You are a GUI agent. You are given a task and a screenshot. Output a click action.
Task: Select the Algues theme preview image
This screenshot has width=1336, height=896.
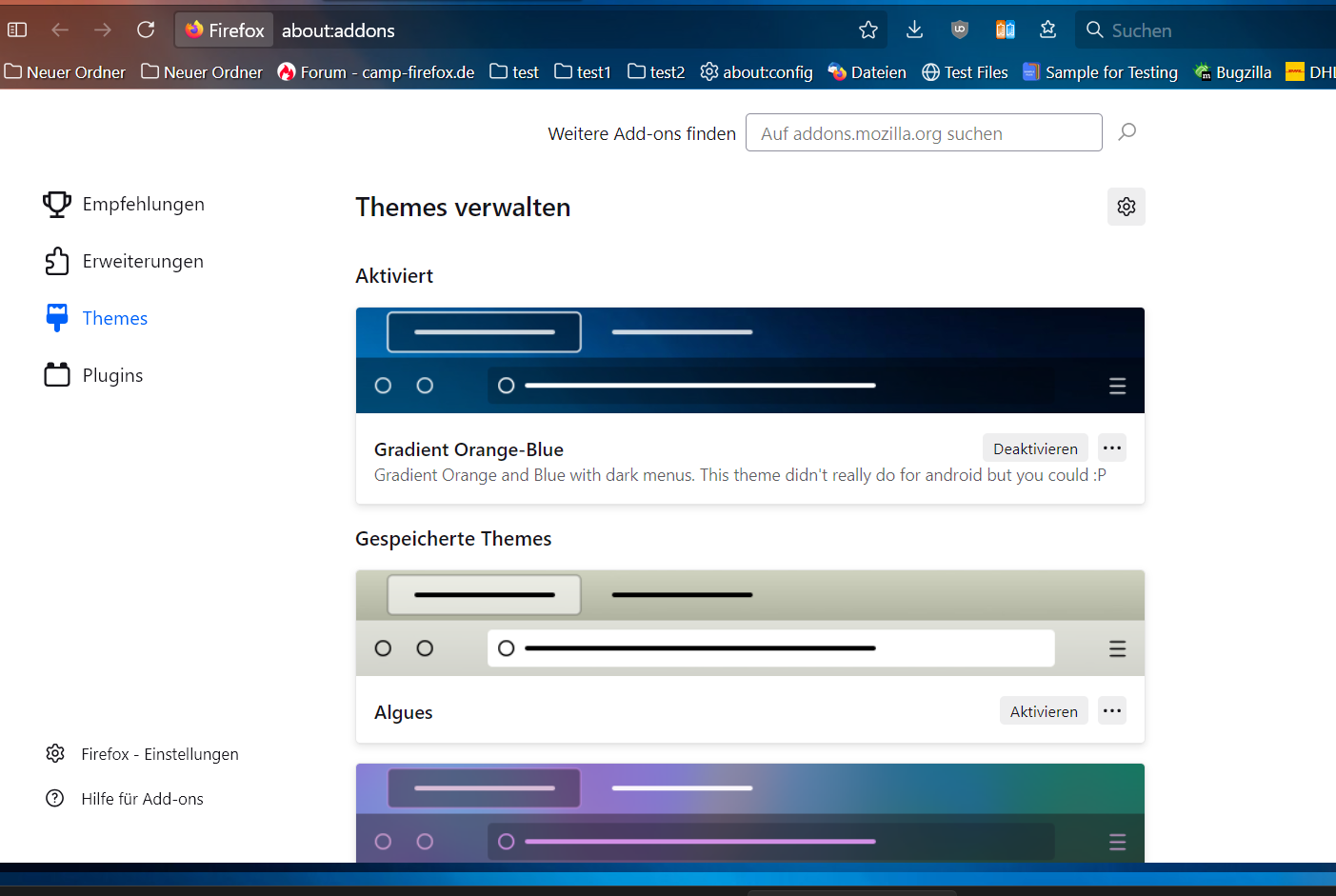coord(749,623)
